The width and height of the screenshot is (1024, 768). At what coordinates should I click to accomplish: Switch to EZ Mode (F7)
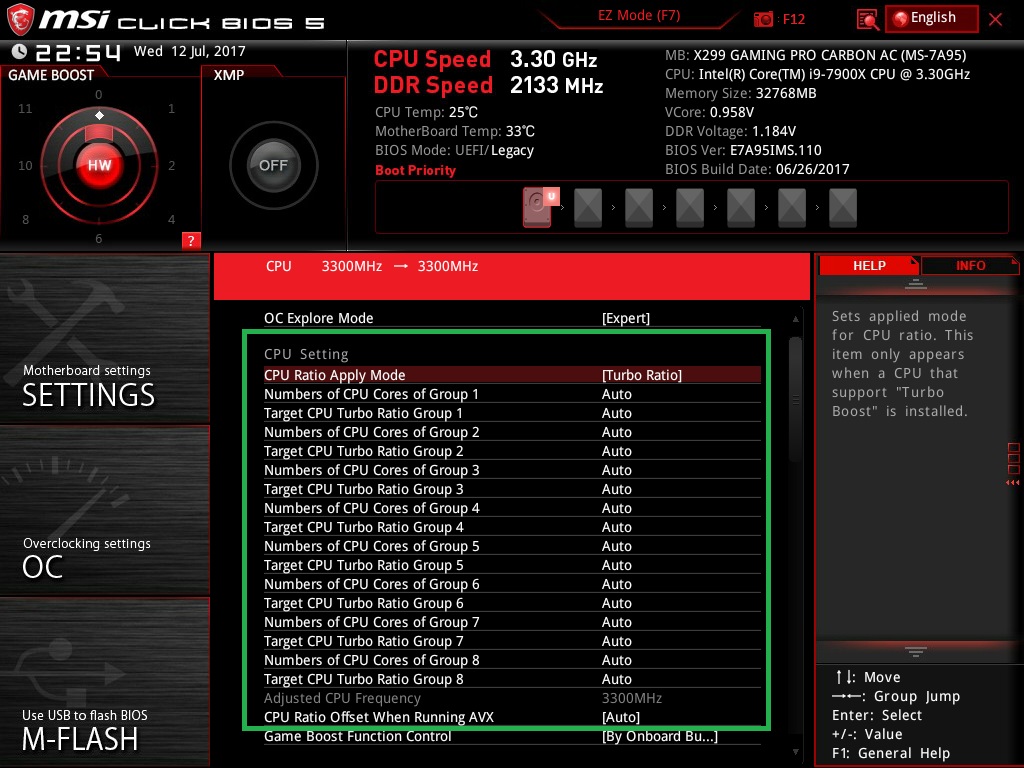pyautogui.click(x=639, y=16)
